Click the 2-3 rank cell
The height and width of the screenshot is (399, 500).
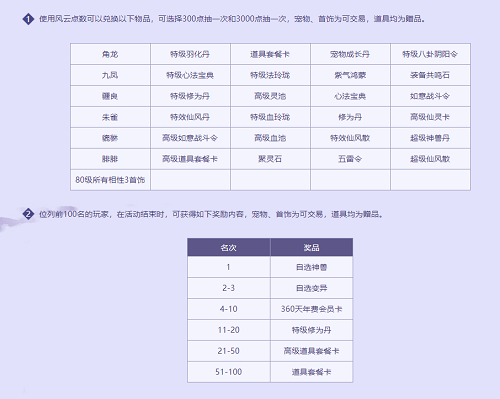(229, 288)
